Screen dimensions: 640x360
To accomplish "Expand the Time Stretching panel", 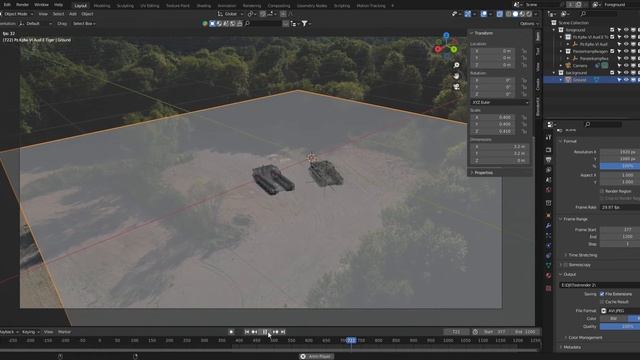I will coord(582,255).
